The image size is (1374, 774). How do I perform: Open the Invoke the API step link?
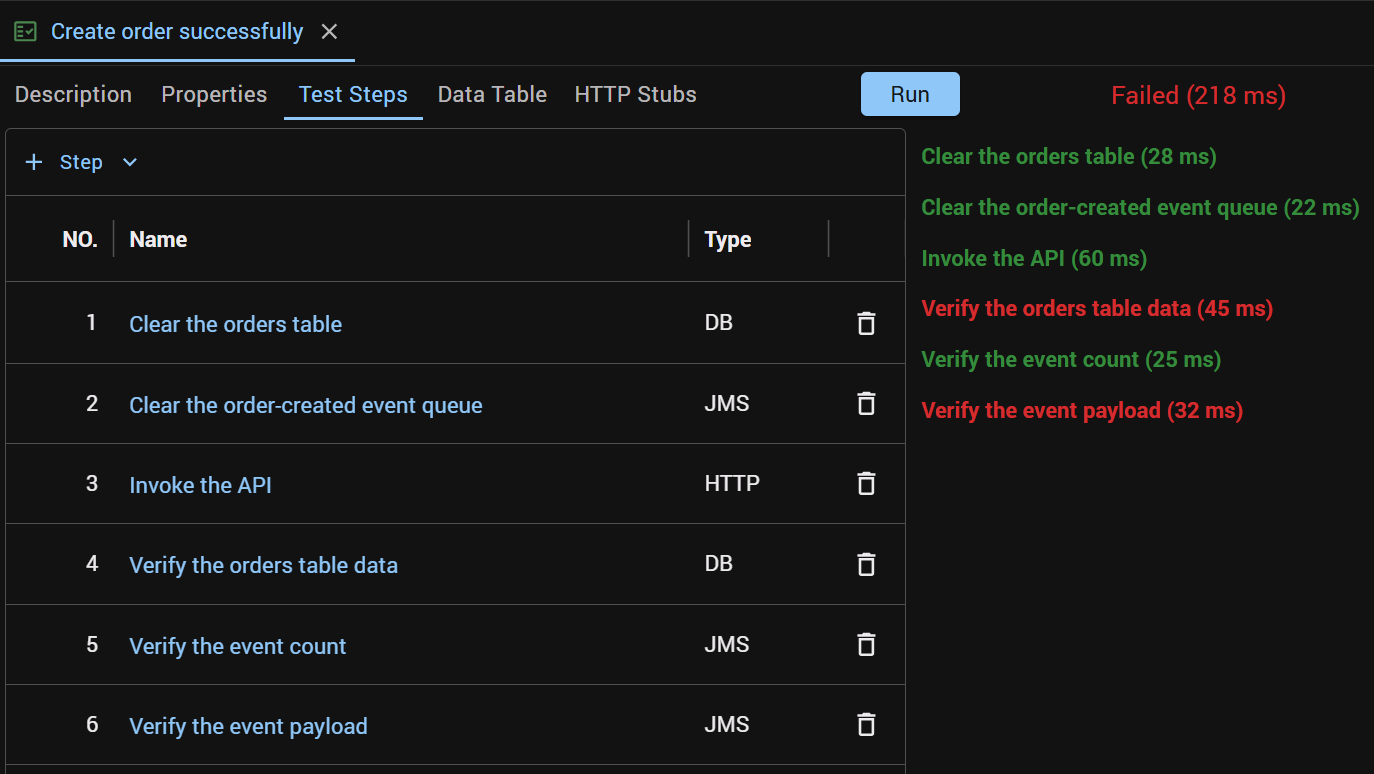[200, 485]
